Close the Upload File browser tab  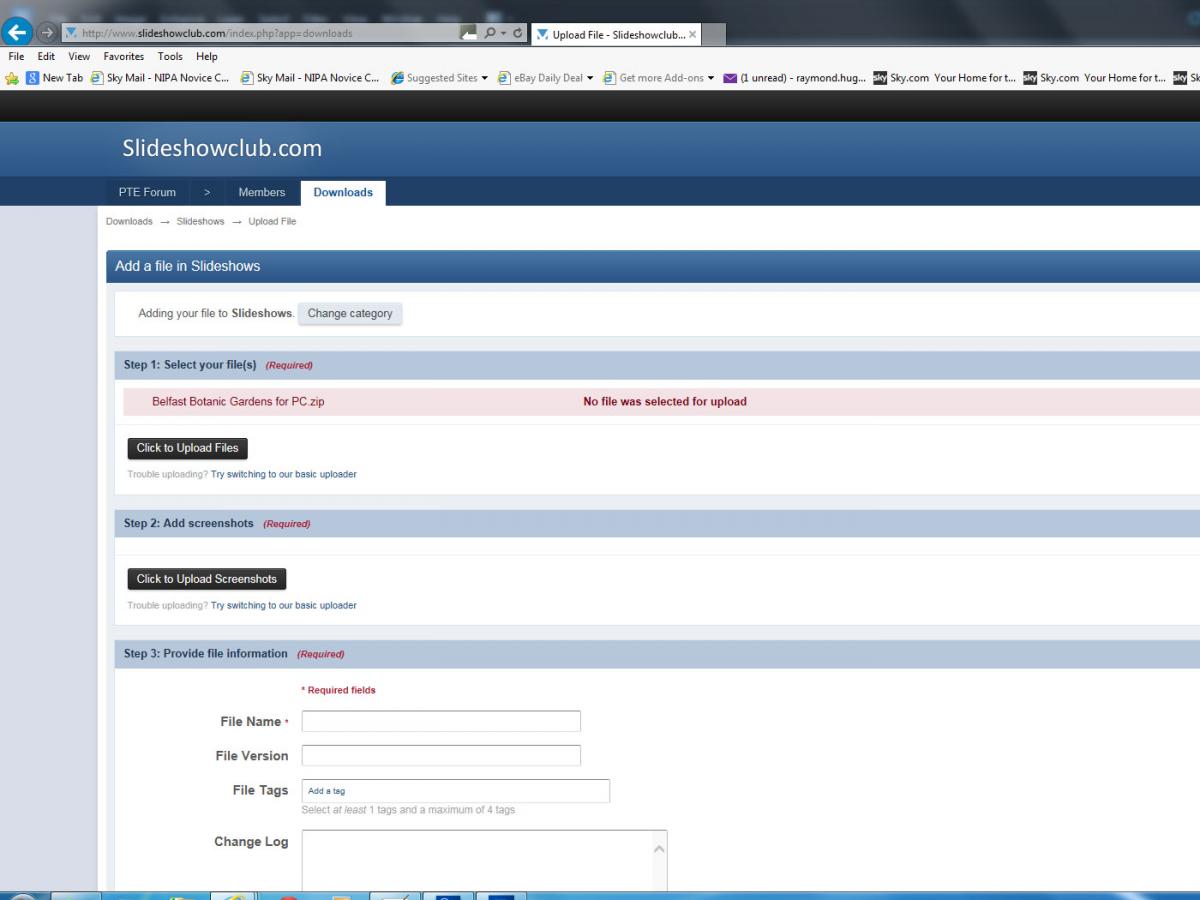[693, 34]
